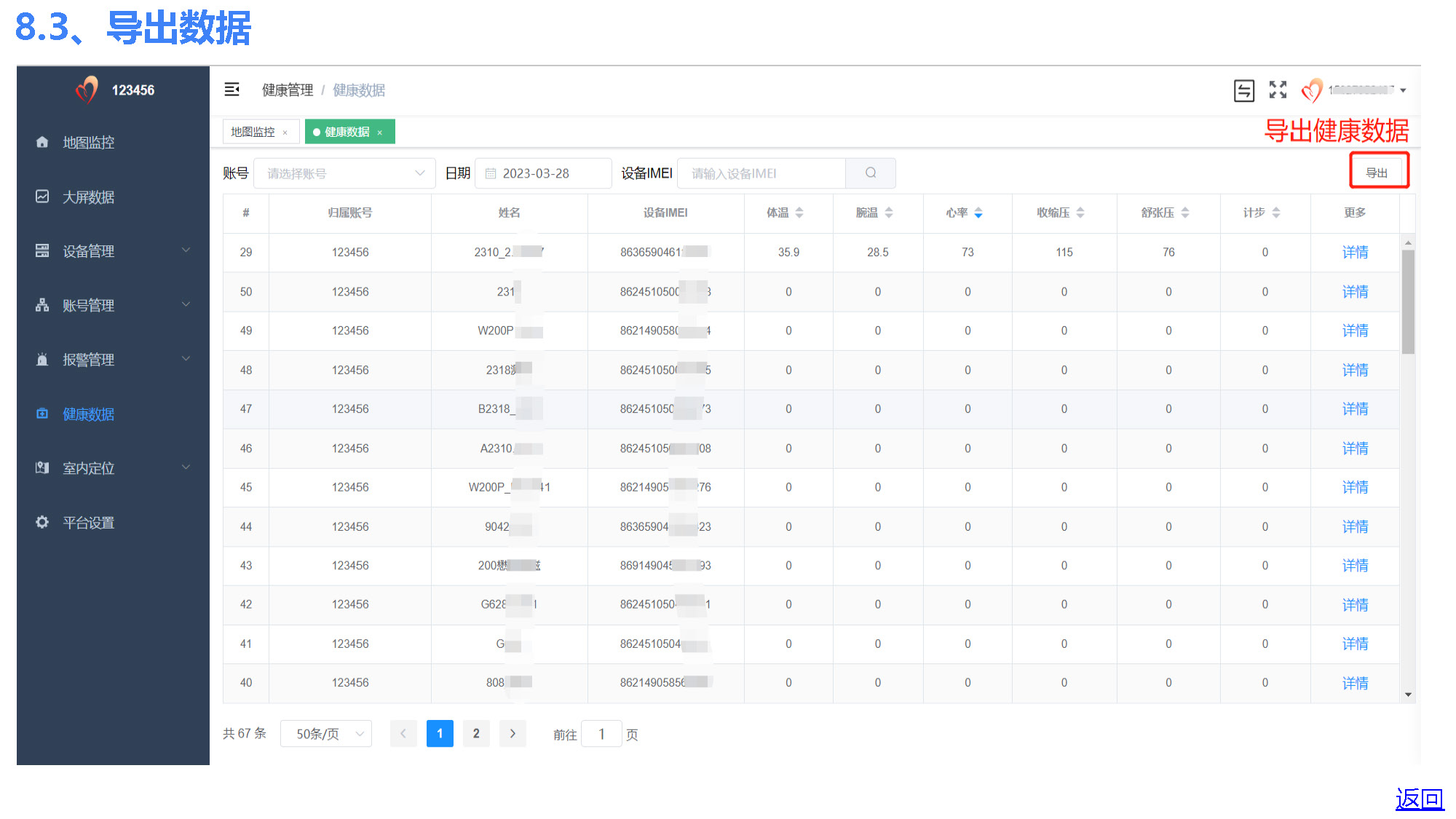Click scrollbar down arrow of table
1456x819 pixels.
tap(1409, 695)
